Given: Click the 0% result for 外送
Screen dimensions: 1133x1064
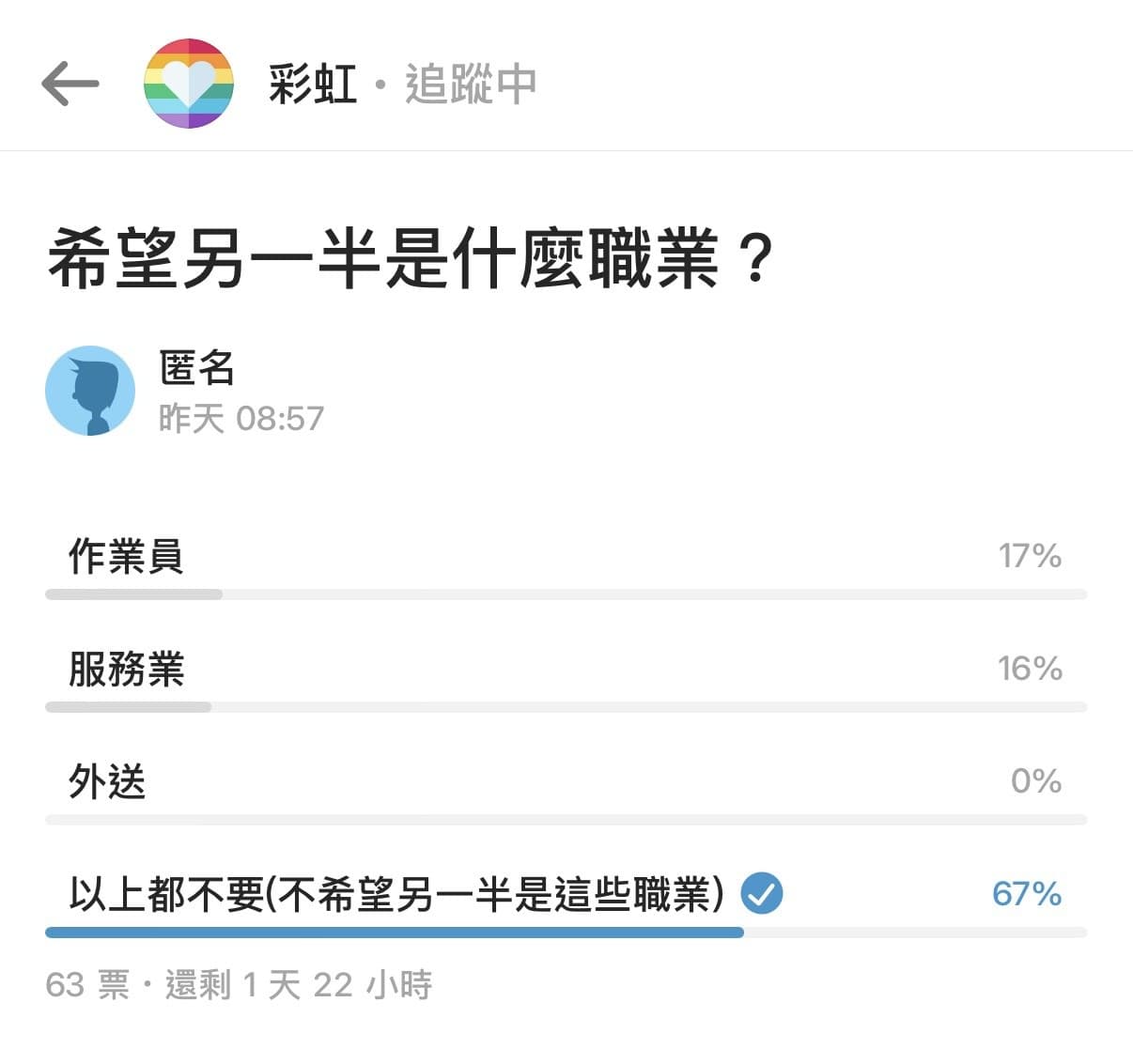Looking at the screenshot, I should (1036, 780).
